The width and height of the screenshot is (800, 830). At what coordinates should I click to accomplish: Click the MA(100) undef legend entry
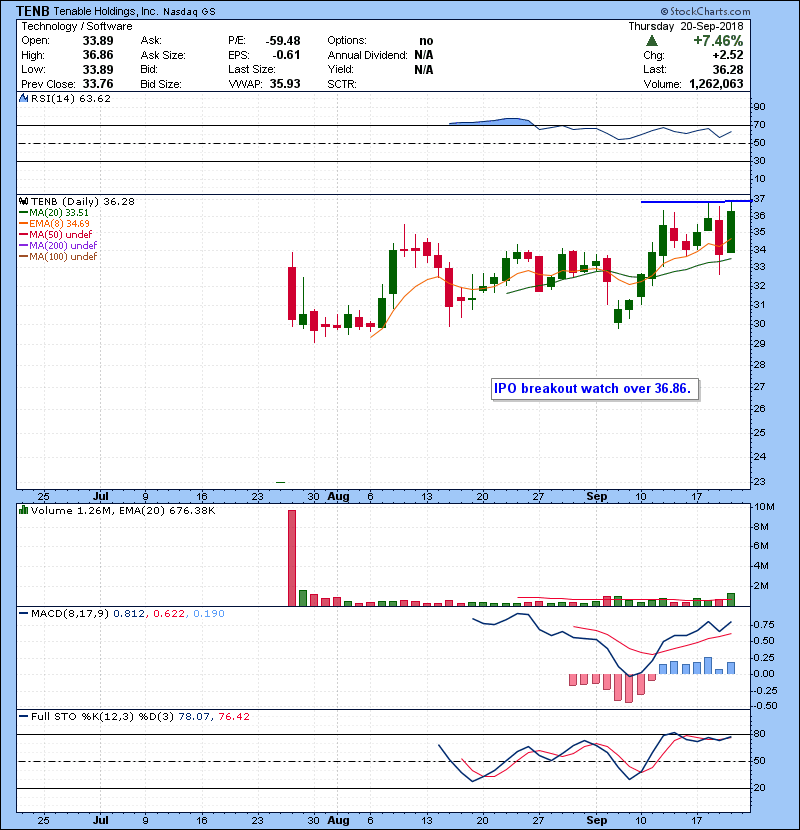(x=58, y=257)
